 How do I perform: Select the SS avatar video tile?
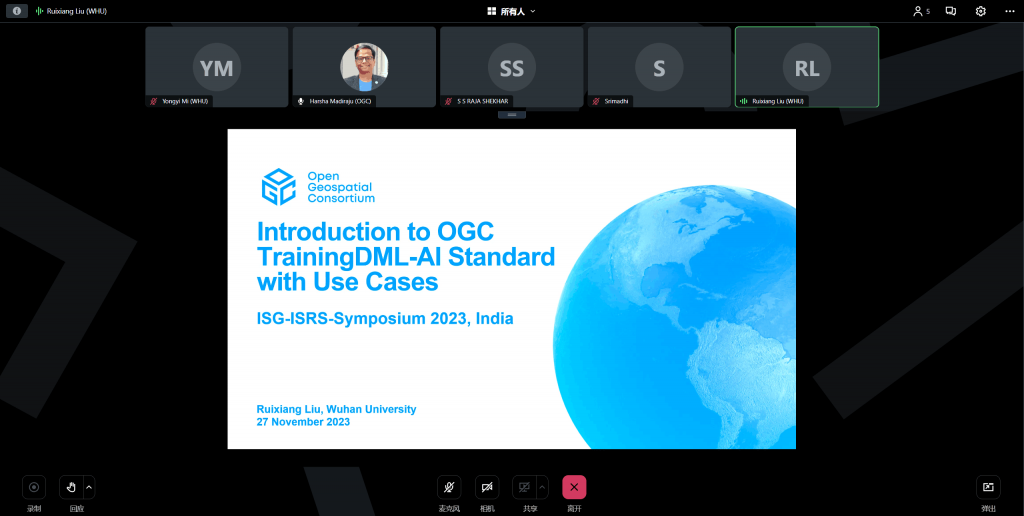[512, 67]
